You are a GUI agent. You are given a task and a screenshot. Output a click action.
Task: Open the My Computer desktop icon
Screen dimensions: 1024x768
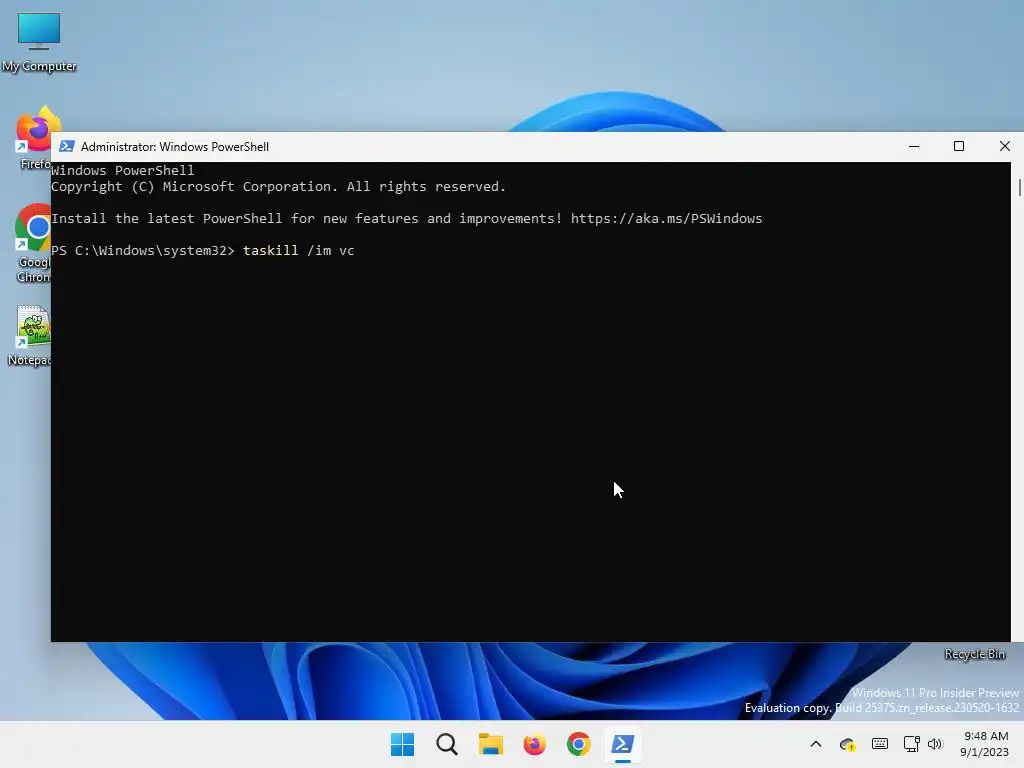39,42
